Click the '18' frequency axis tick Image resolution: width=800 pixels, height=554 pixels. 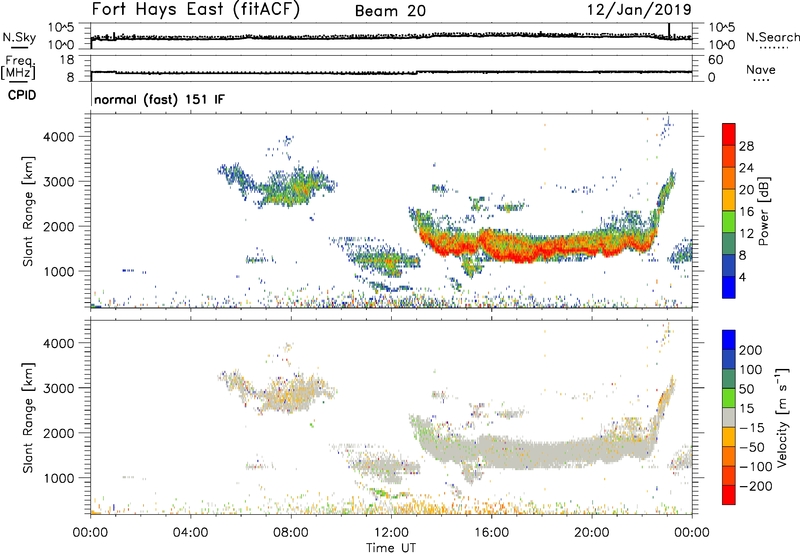pos(67,60)
